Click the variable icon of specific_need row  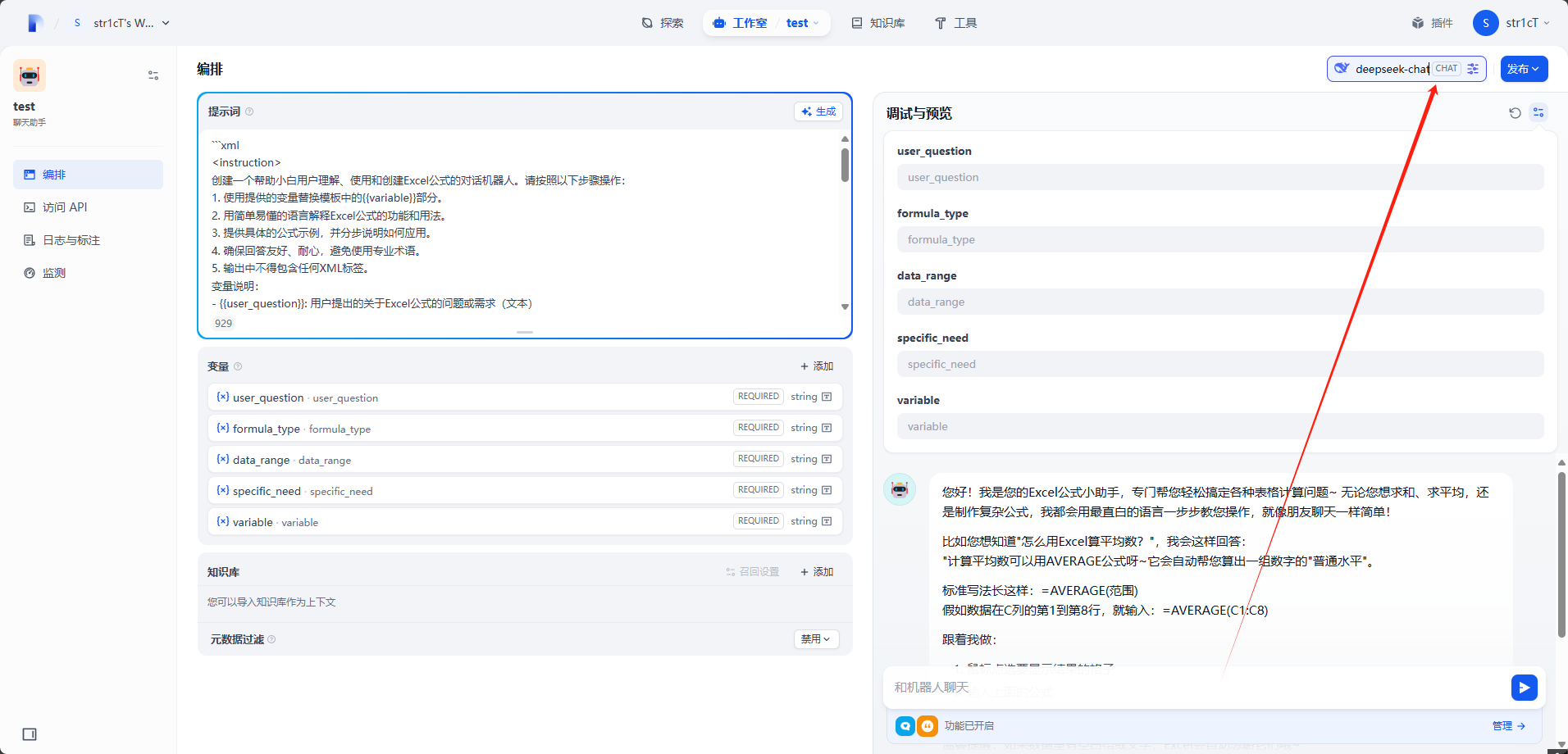222,490
